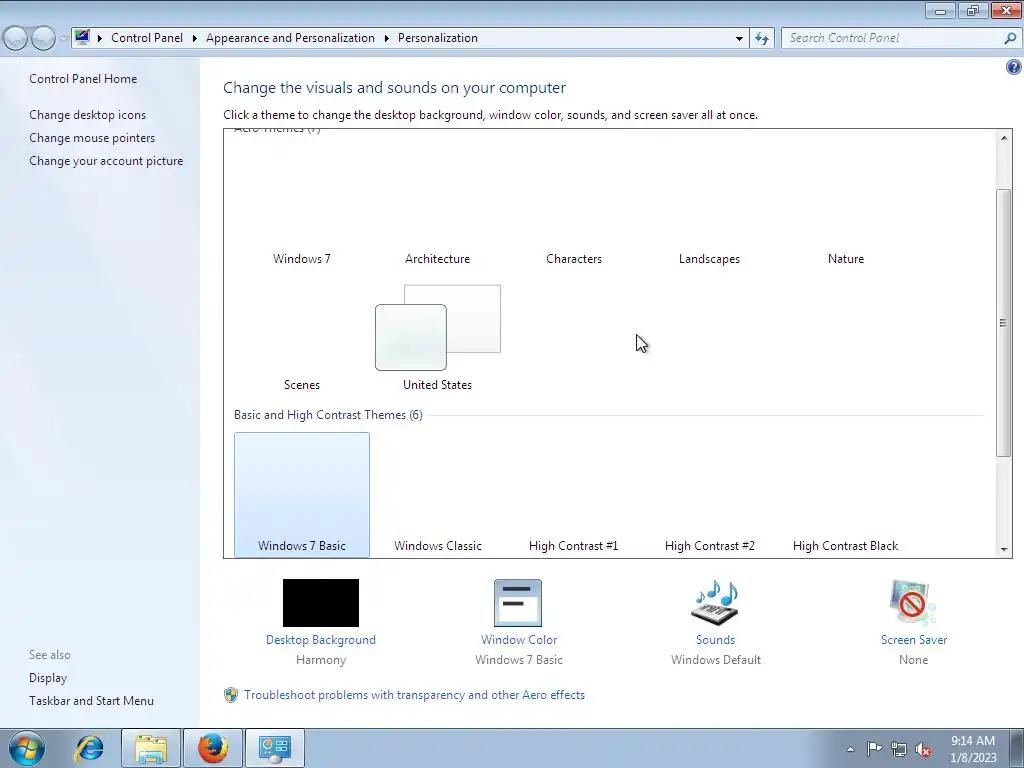Expand arrow after Appearance and Personalization breadcrumb

tap(387, 38)
